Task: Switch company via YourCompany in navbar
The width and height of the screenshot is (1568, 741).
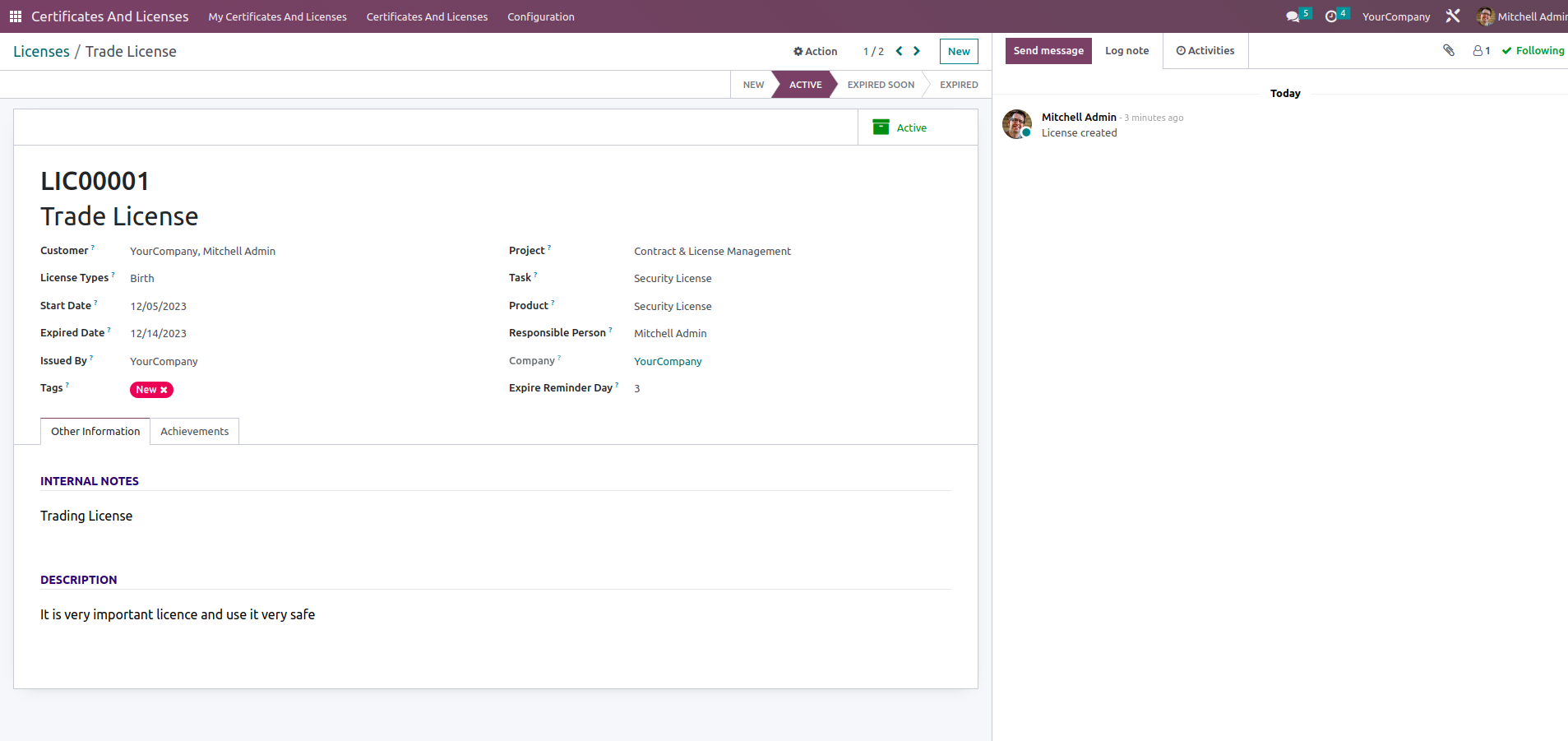Action: pos(1396,16)
